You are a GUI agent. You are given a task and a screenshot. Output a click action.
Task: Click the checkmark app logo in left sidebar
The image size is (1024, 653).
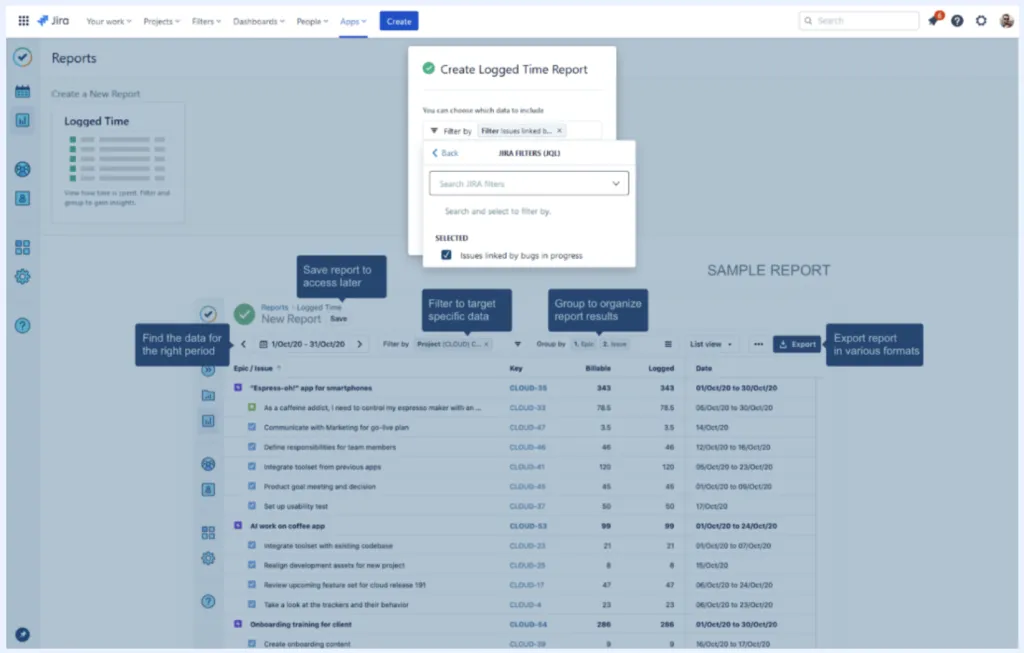[22, 57]
